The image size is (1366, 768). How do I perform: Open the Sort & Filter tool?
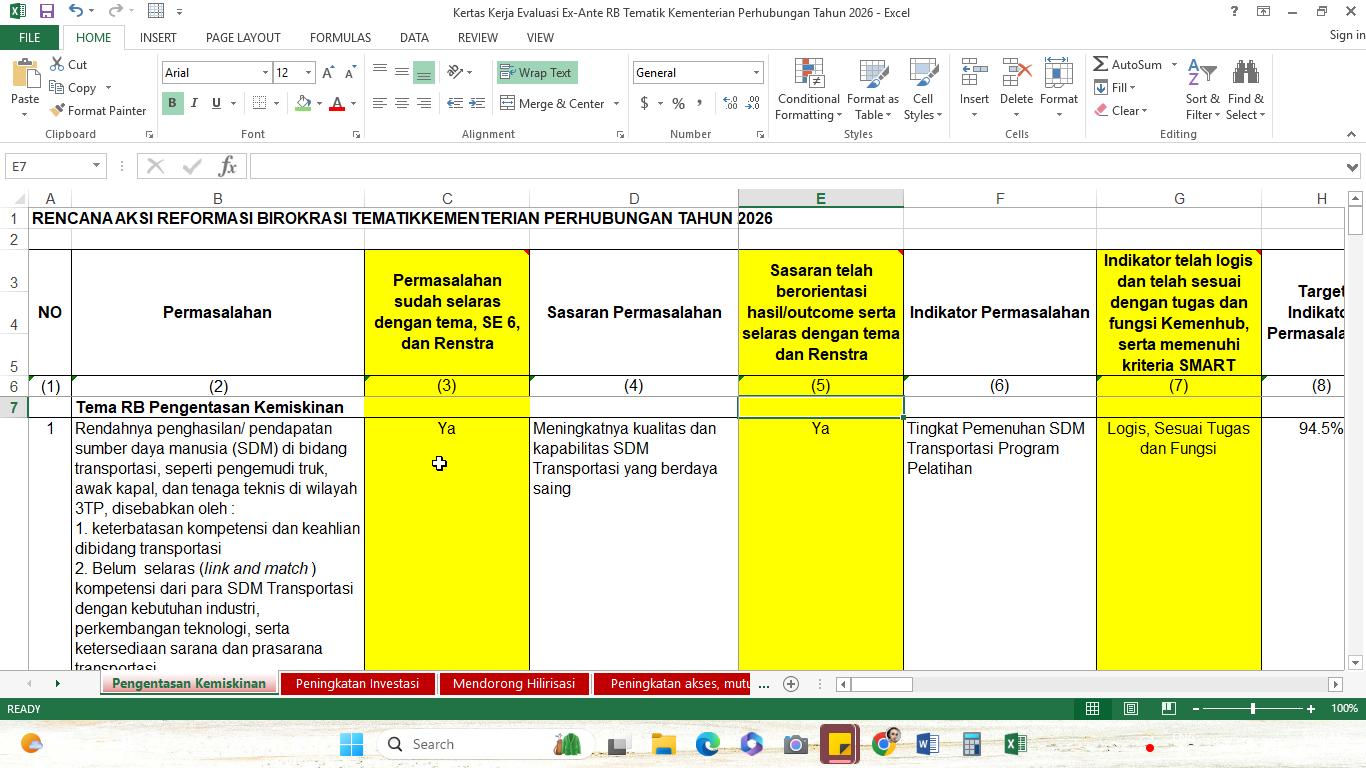point(1202,90)
